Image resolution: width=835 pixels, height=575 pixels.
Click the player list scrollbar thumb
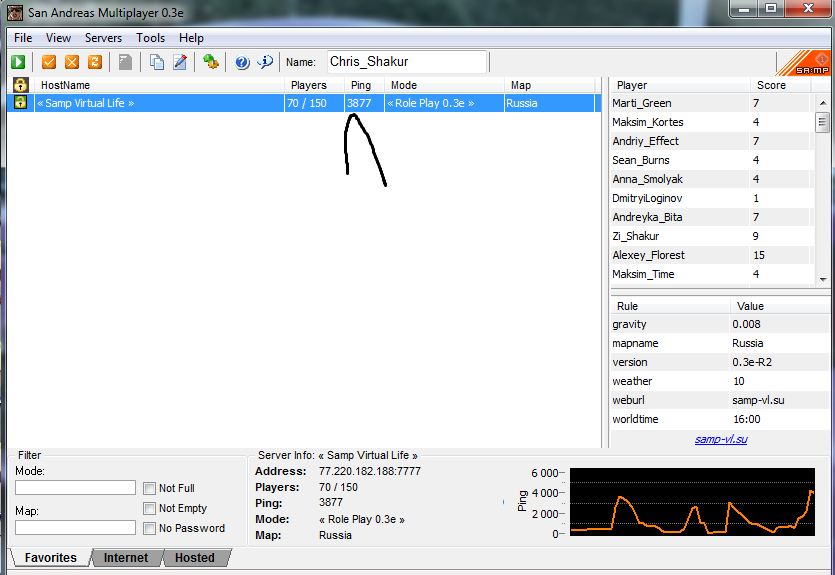tap(823, 122)
